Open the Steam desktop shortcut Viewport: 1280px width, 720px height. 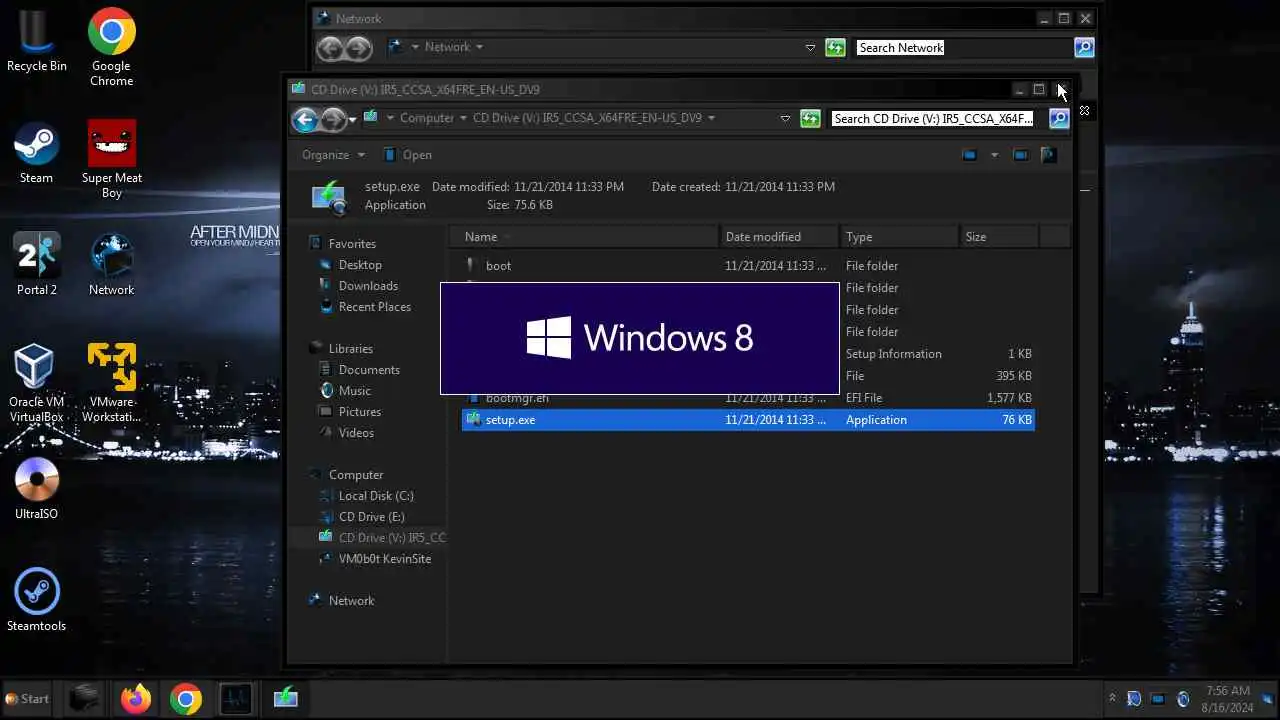[36, 153]
